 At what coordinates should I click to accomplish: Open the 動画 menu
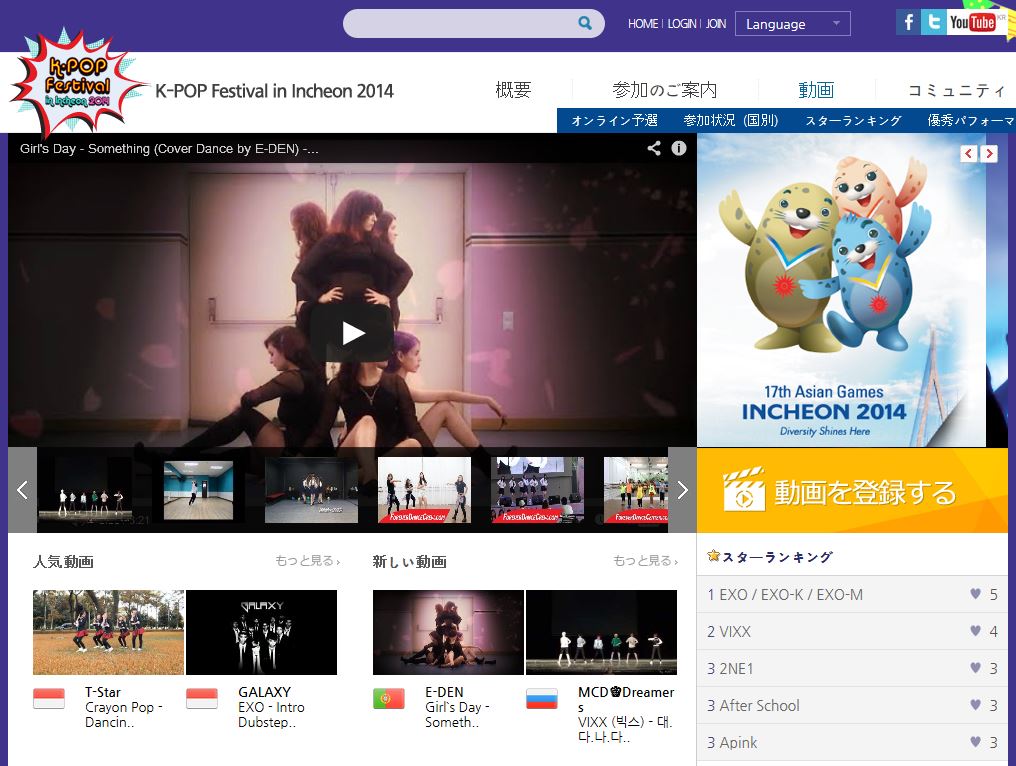click(x=816, y=90)
